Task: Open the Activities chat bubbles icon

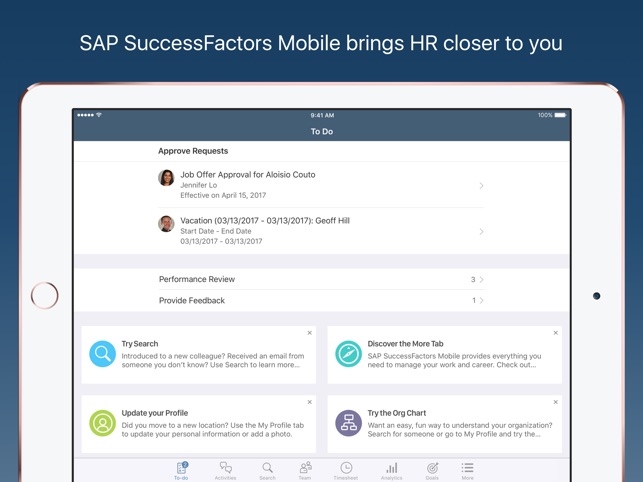Action: (x=226, y=468)
